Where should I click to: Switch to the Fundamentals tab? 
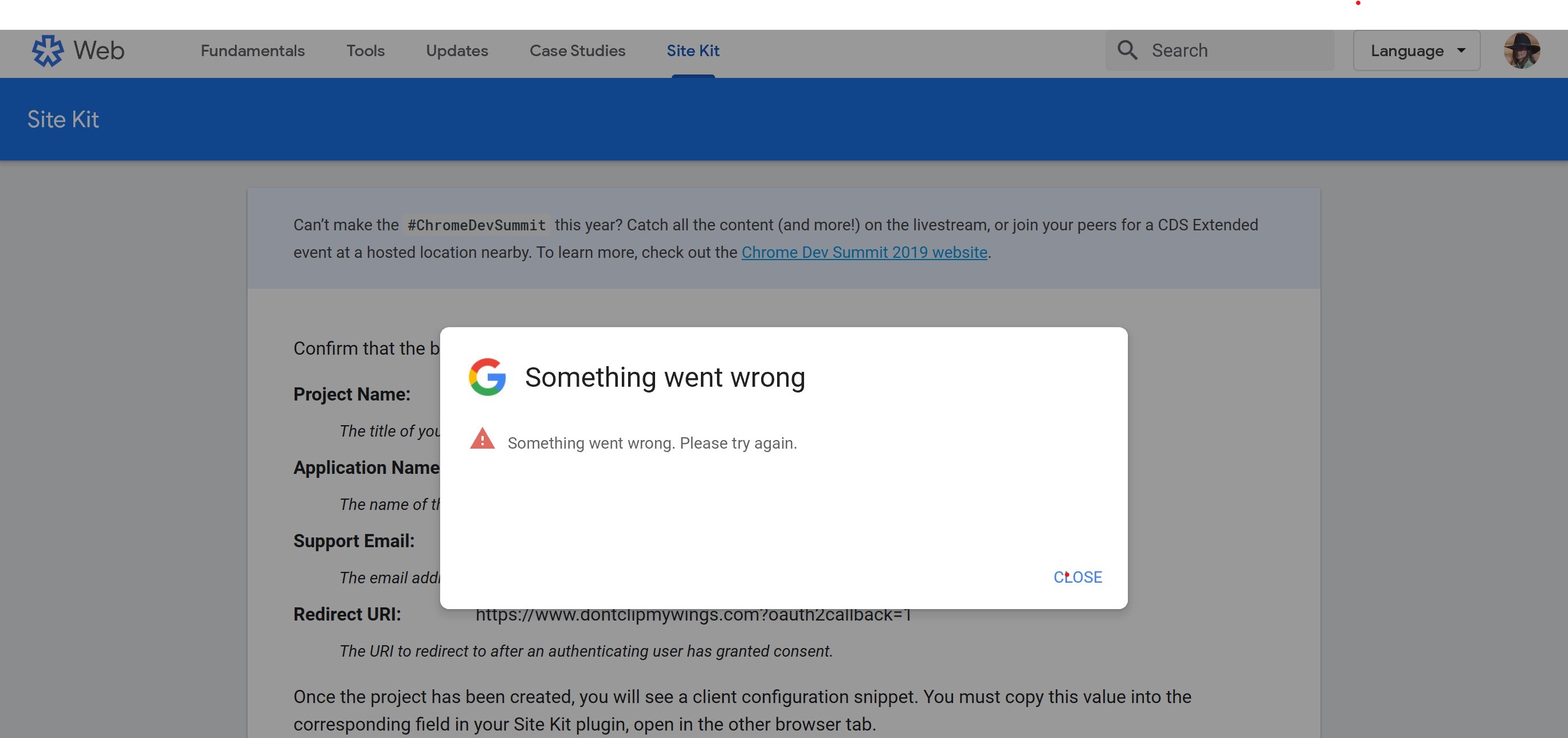253,50
